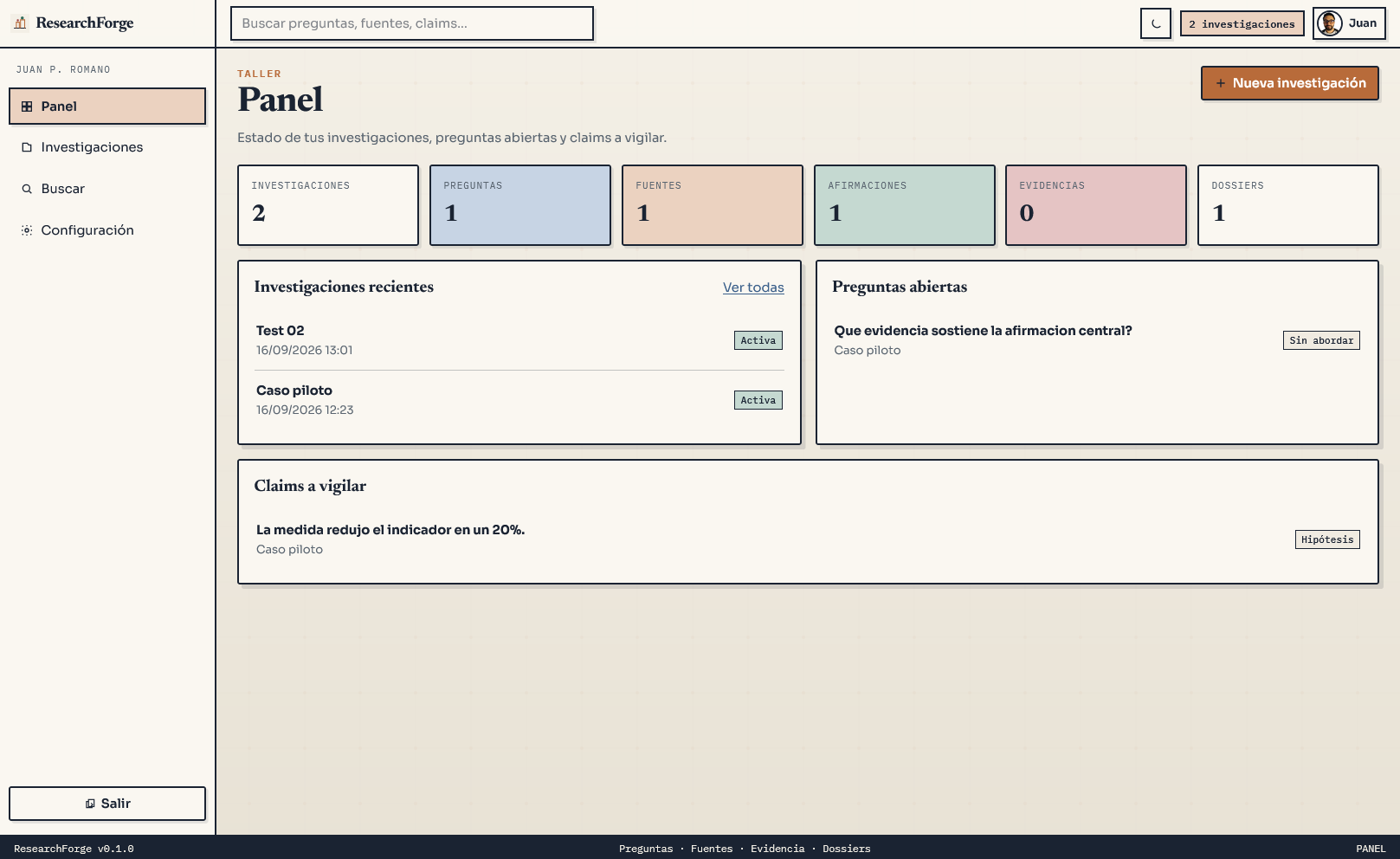Create a Nueva investigación
Screen dimensions: 1400x859
coord(1289,83)
